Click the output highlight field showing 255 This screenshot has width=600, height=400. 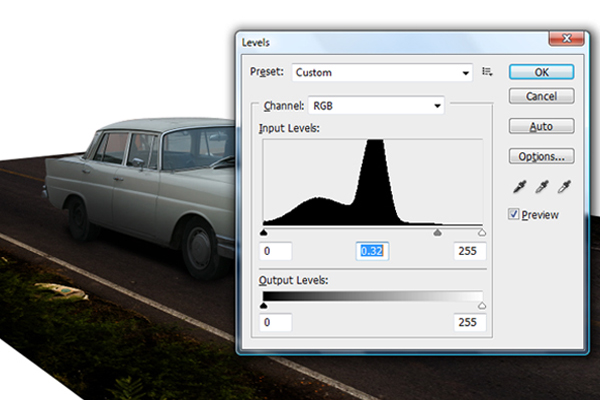click(470, 322)
